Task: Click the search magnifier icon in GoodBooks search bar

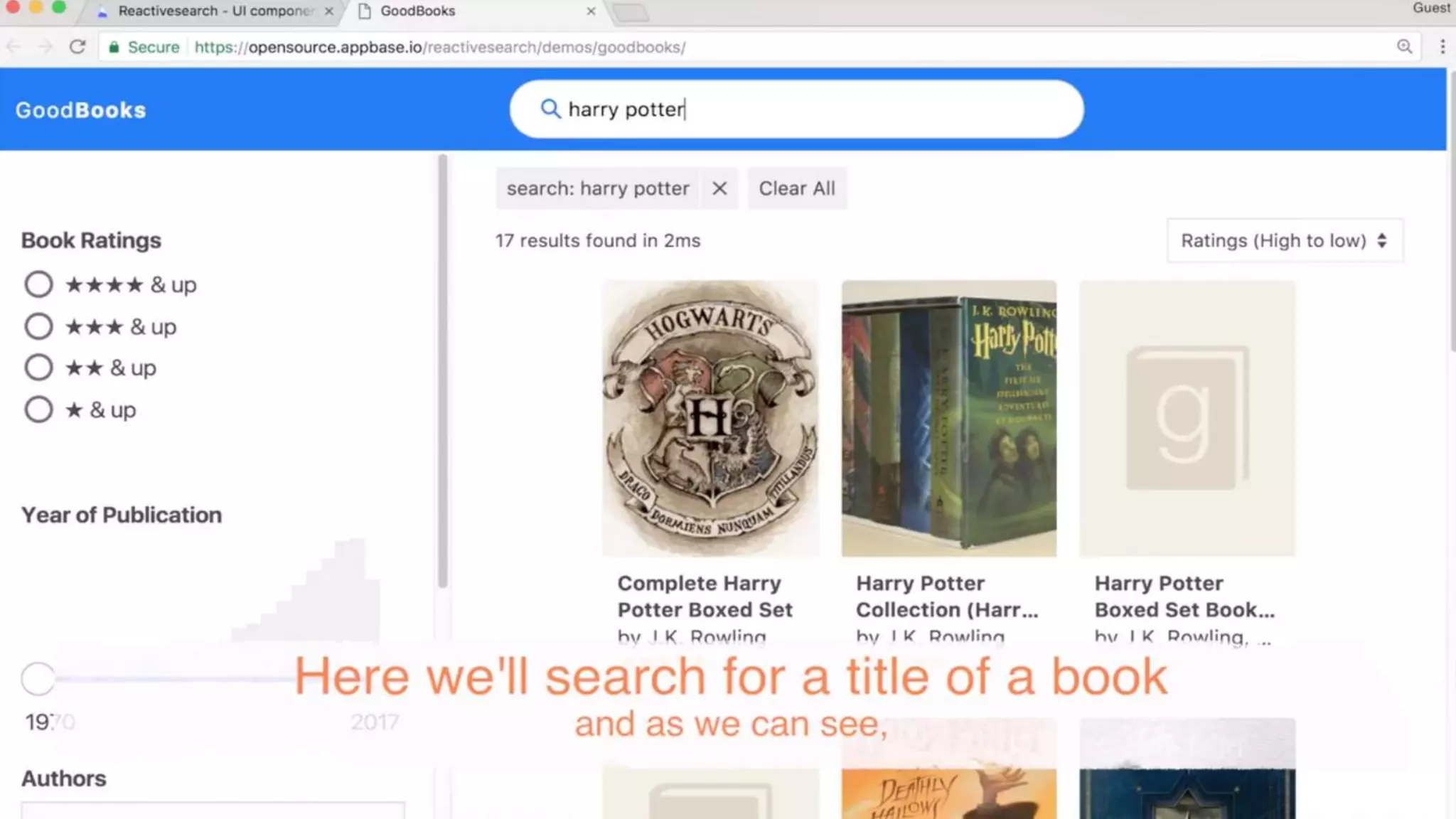Action: pos(550,109)
